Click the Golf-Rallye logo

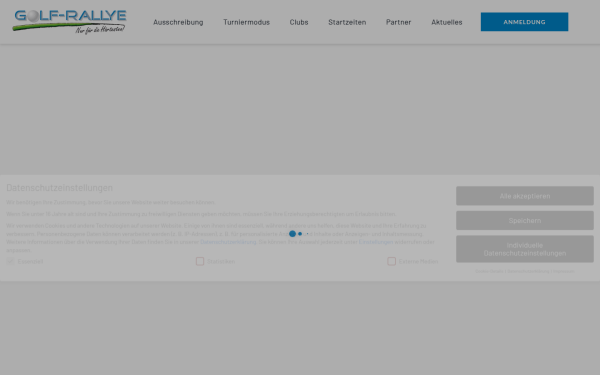pos(69,22)
